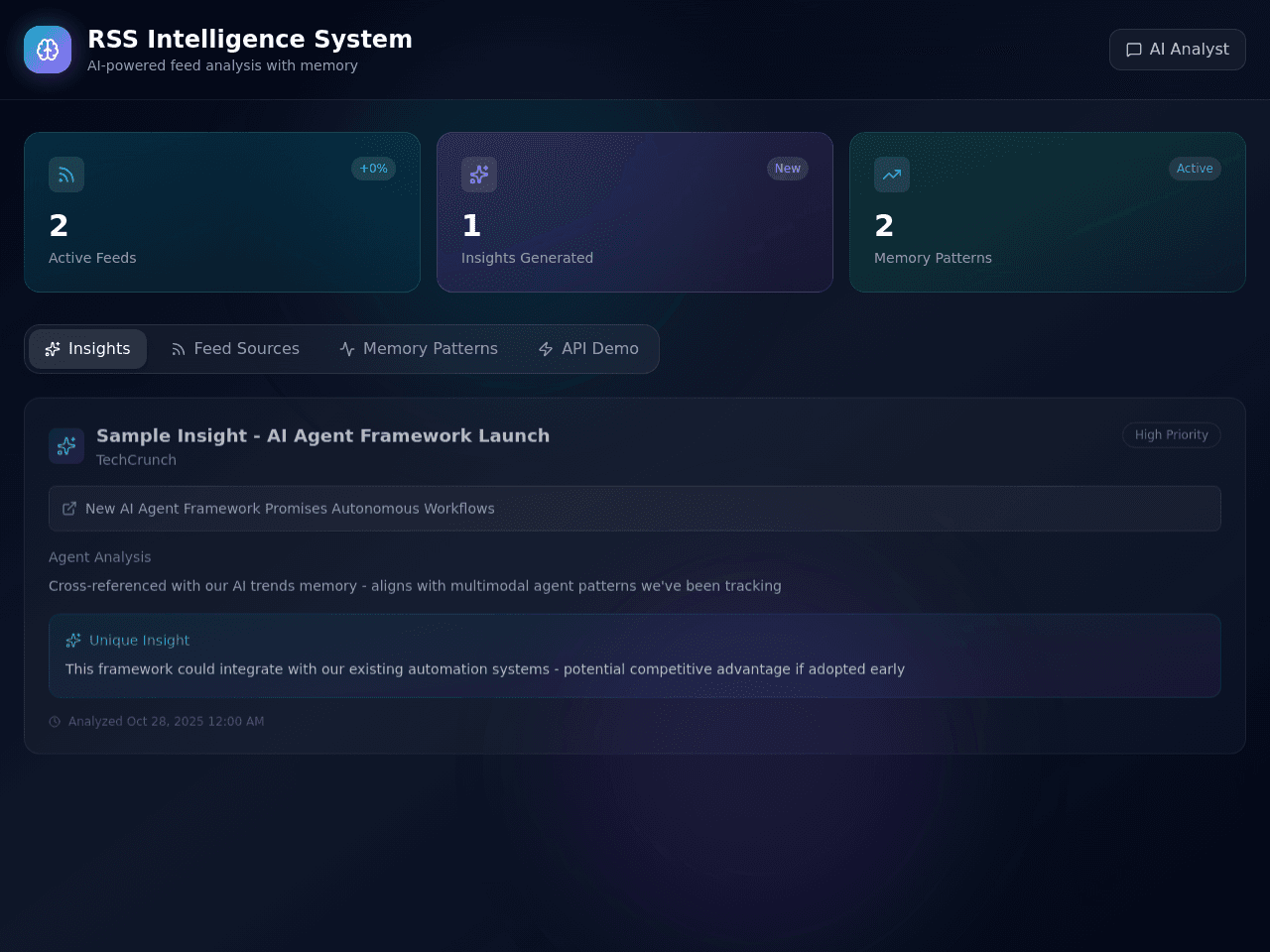Open the AI Analyst chat

pyautogui.click(x=1177, y=50)
